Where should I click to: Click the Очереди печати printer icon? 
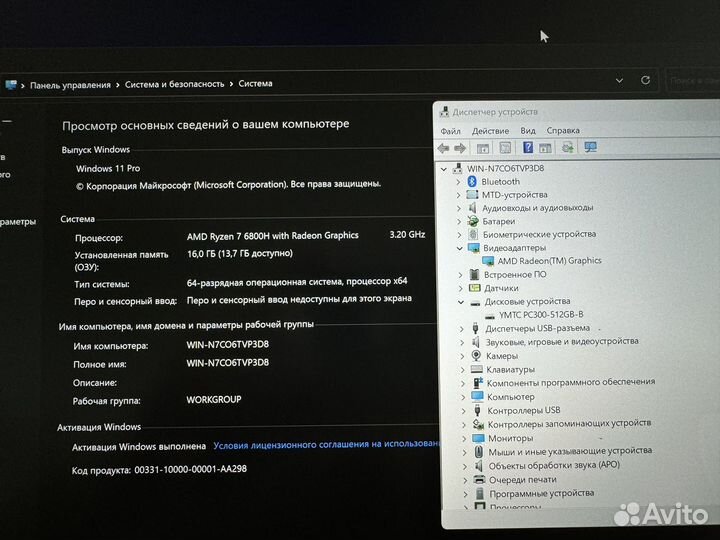(479, 479)
